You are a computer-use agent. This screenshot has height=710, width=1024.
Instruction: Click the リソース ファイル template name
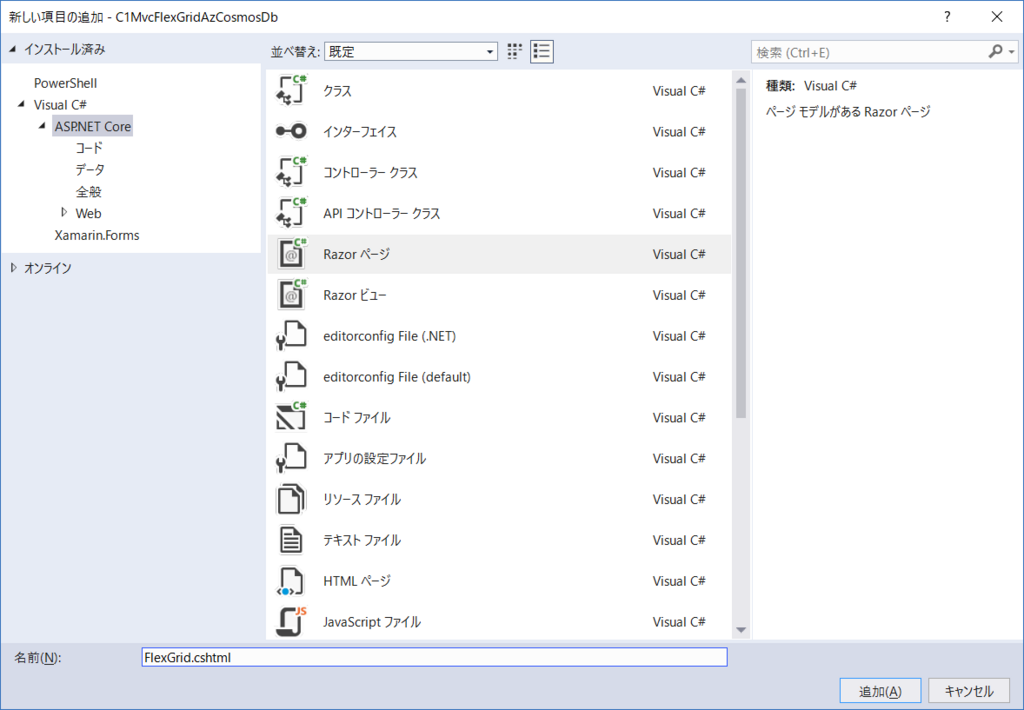coord(362,499)
